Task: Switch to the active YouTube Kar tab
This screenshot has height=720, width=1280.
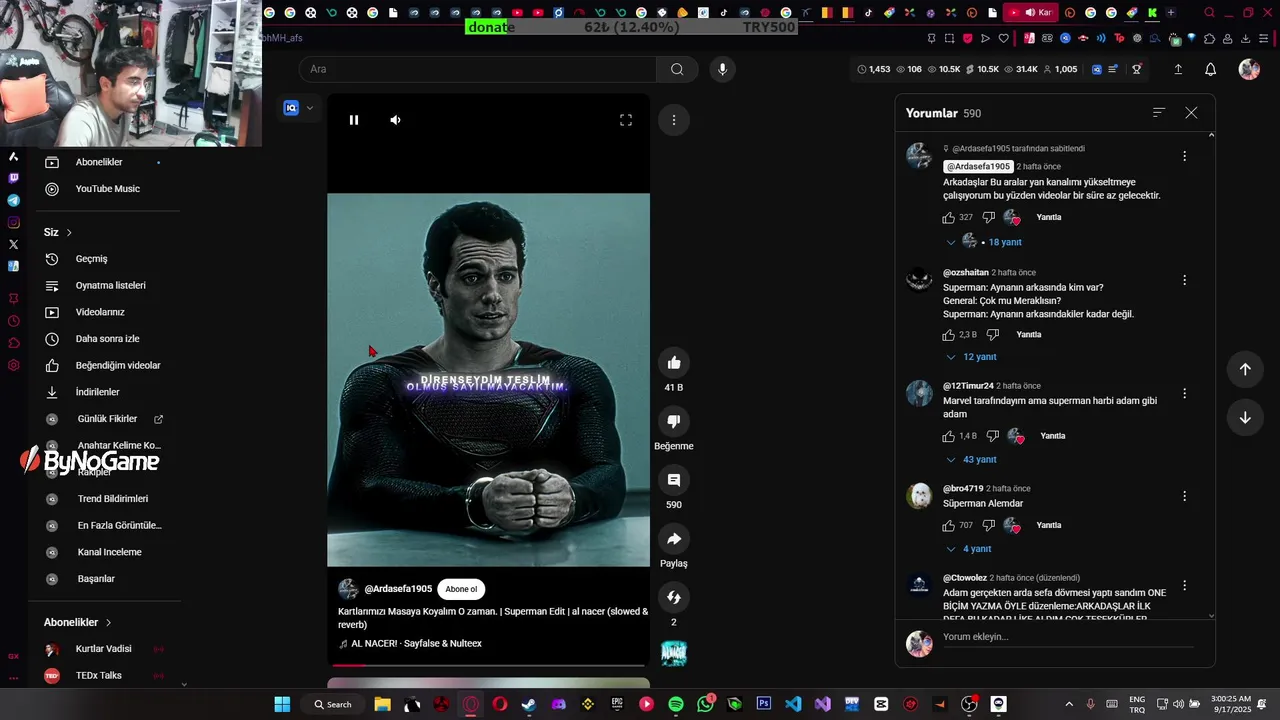Action: (x=1031, y=13)
